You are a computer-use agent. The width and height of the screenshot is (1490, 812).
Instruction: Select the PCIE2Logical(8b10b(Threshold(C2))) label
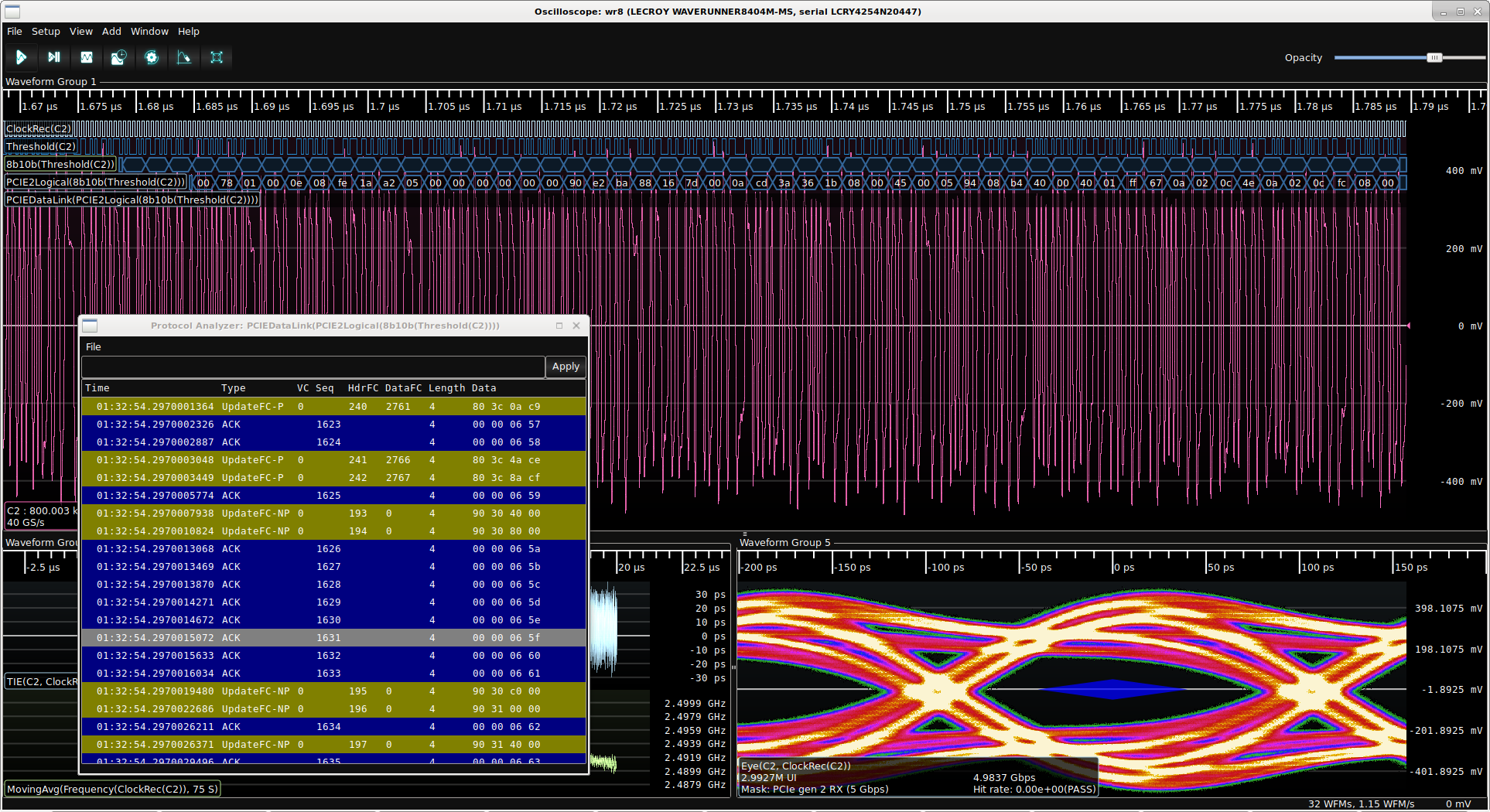96,183
